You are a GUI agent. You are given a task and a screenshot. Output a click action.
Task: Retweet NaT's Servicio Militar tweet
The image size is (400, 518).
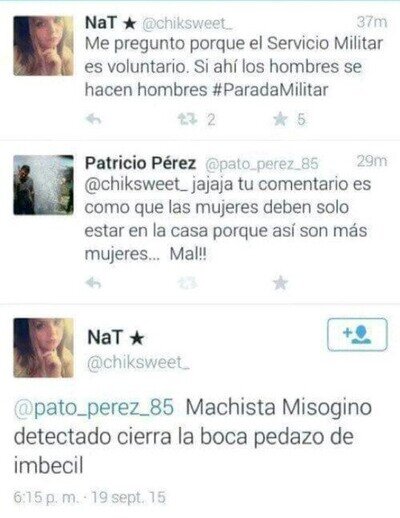point(187,119)
